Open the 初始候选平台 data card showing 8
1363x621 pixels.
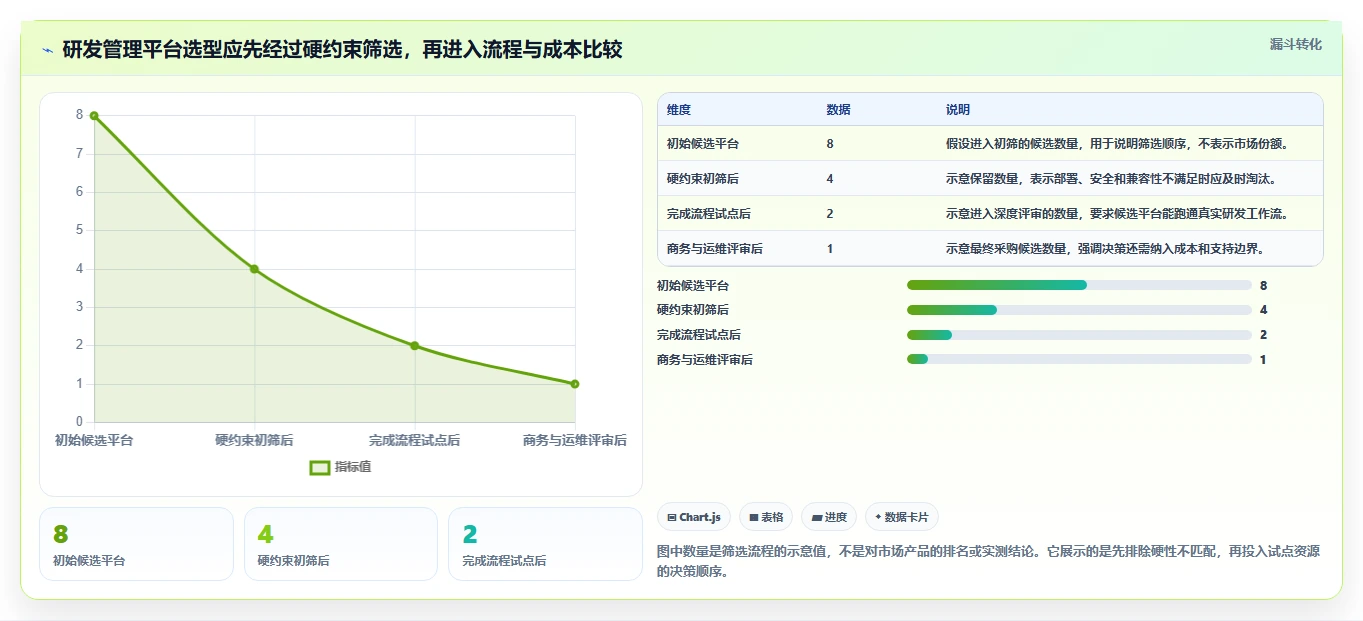pos(136,544)
